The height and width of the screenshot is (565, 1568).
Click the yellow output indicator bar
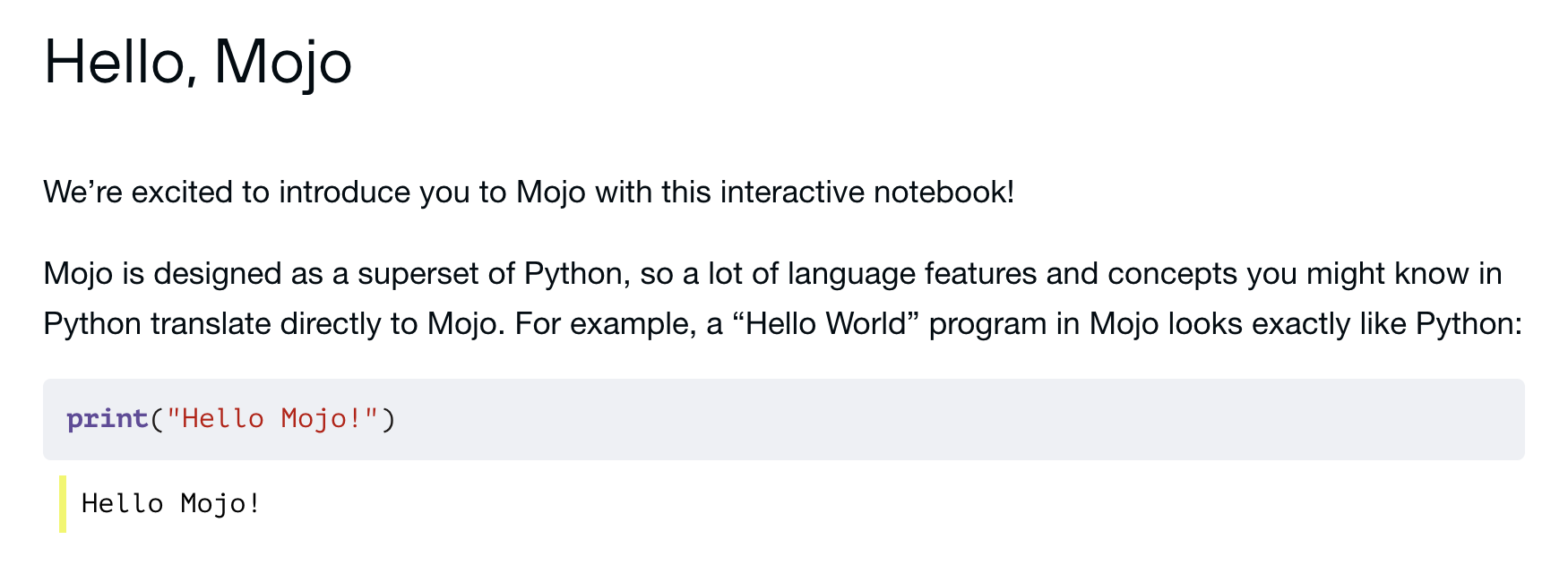(x=63, y=504)
